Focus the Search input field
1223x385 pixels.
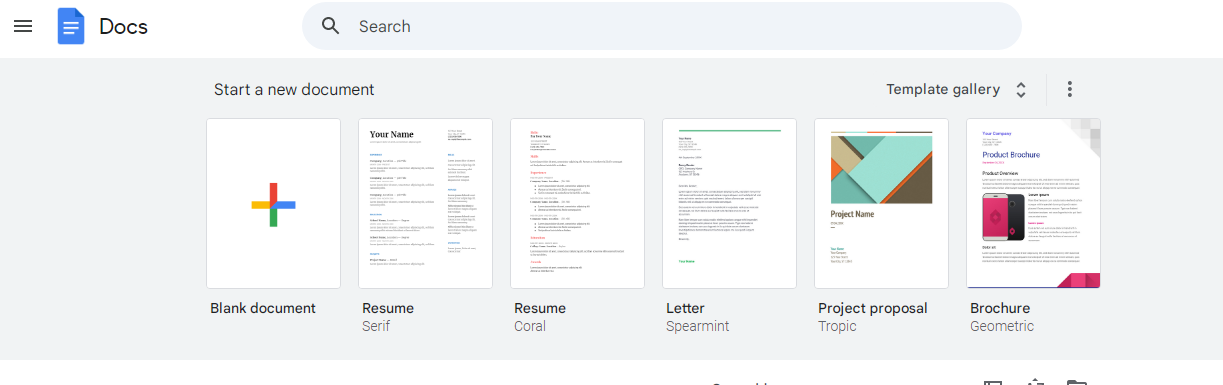pyautogui.click(x=662, y=26)
